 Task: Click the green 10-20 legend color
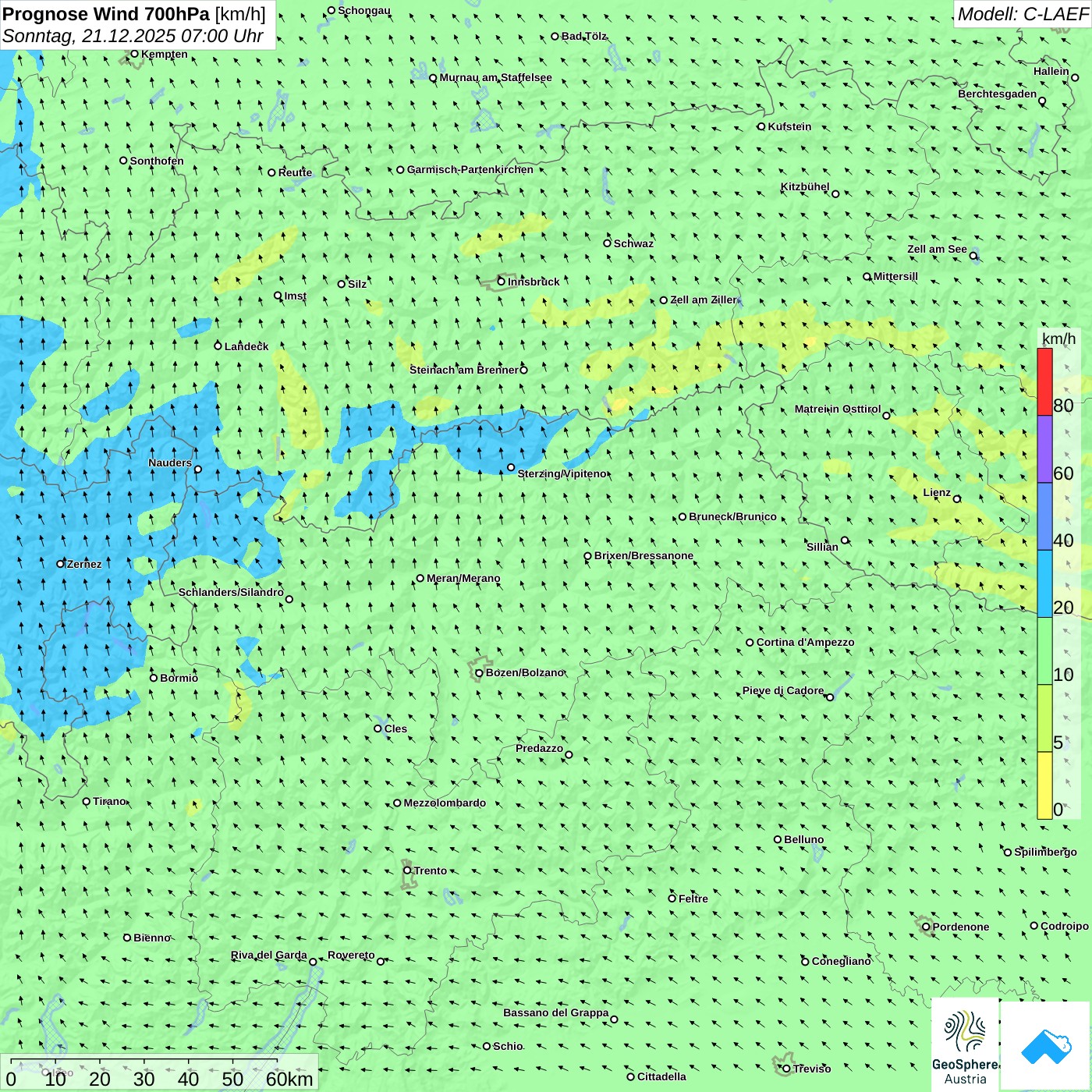coord(1044,651)
